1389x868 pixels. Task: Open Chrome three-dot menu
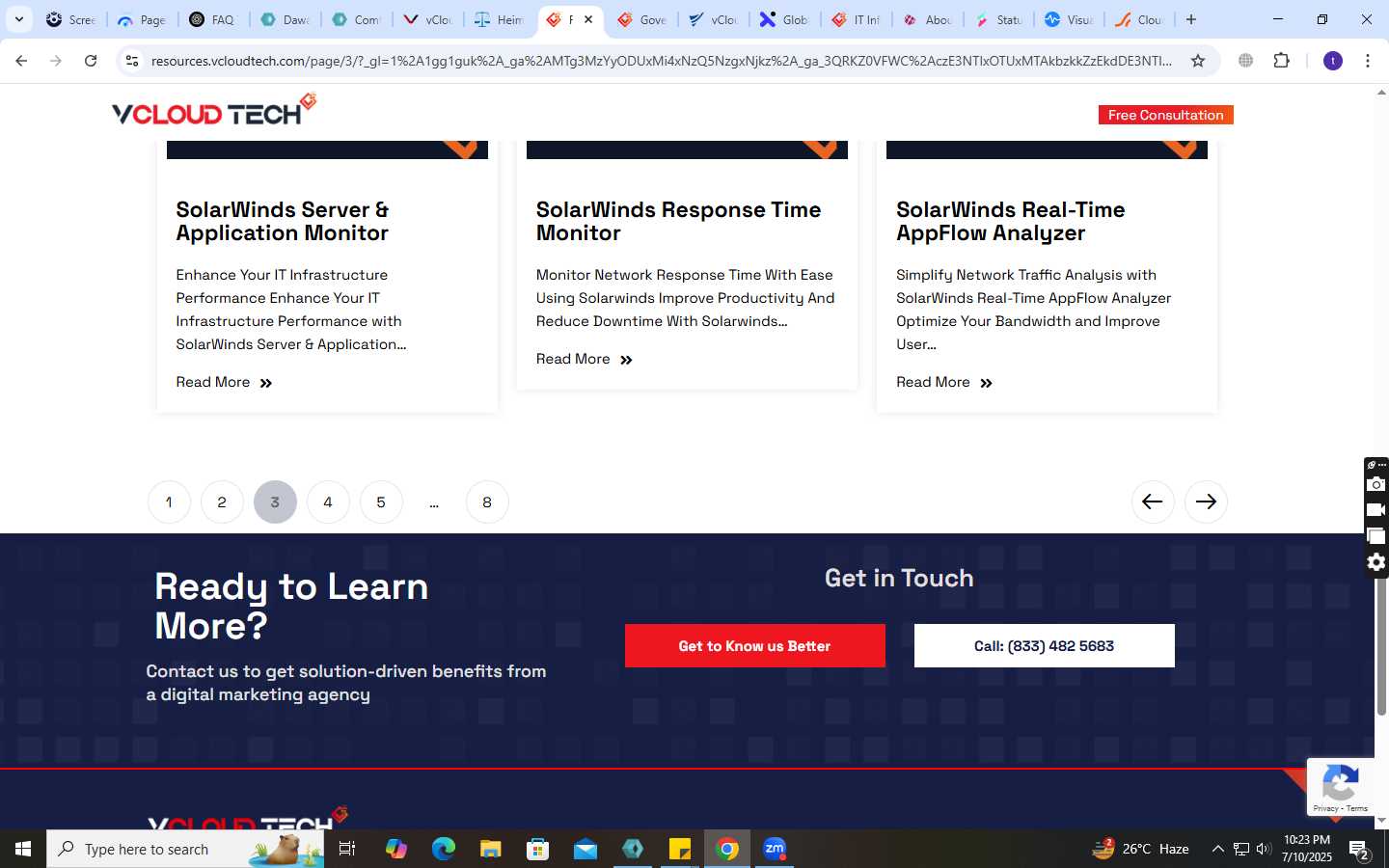click(x=1368, y=61)
